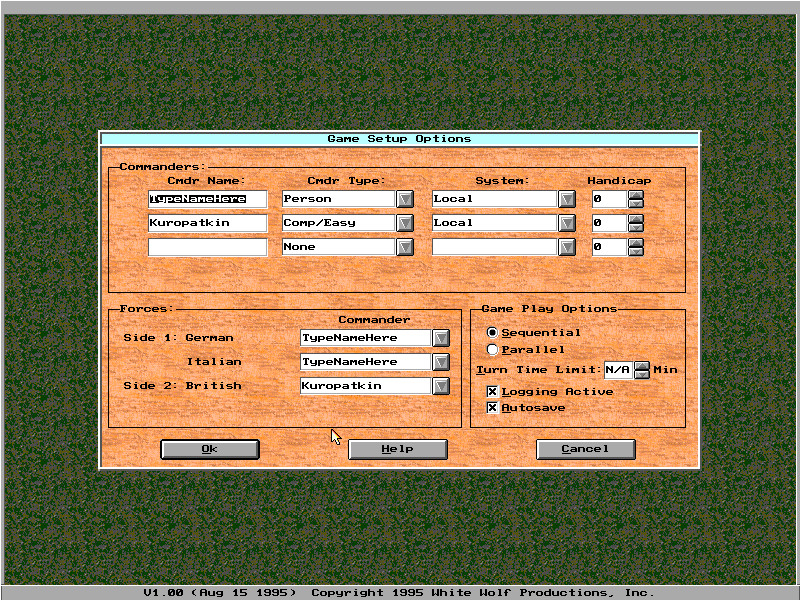The image size is (800, 600).
Task: Click the Handicap column header
Action: pos(619,181)
